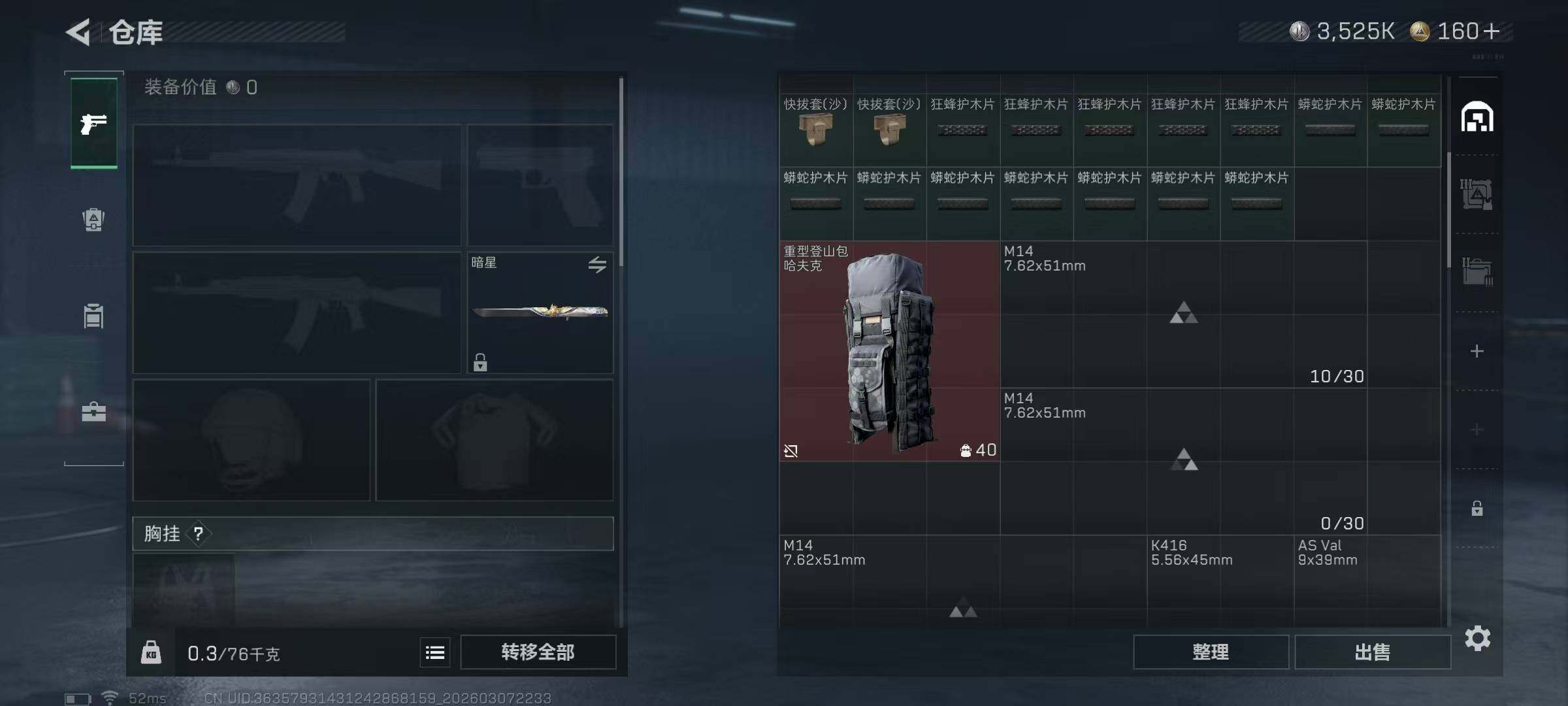Image resolution: width=1568 pixels, height=706 pixels.
Task: Click the 转移全部 button
Action: tap(538, 652)
